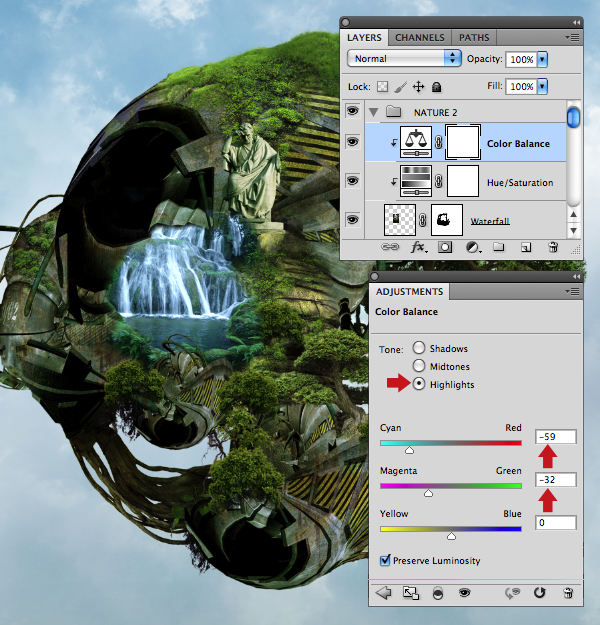Toggle adjustment layer visibility eye in Adjustments
This screenshot has width=600, height=625.
(464, 593)
